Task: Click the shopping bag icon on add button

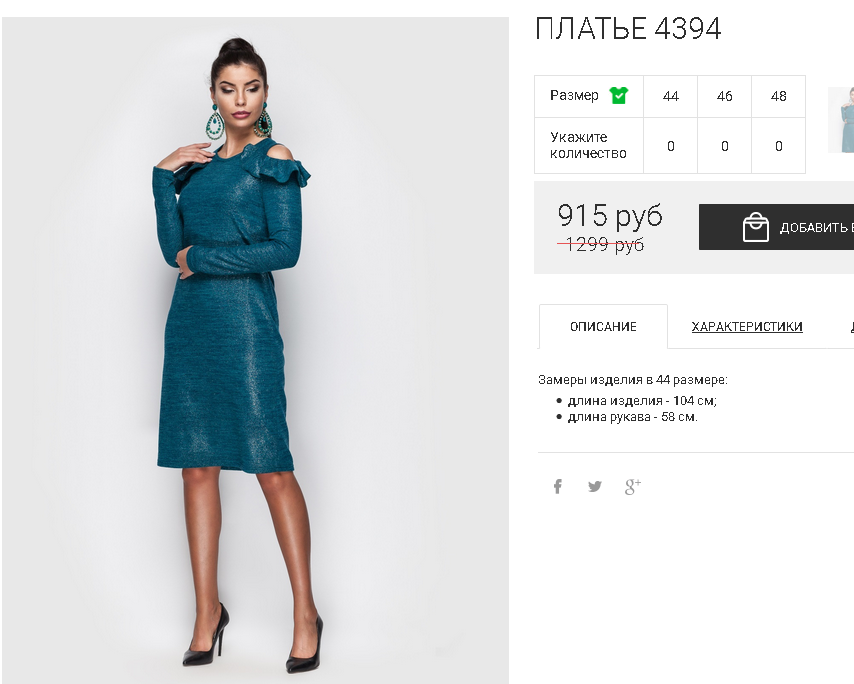Action: coord(756,227)
